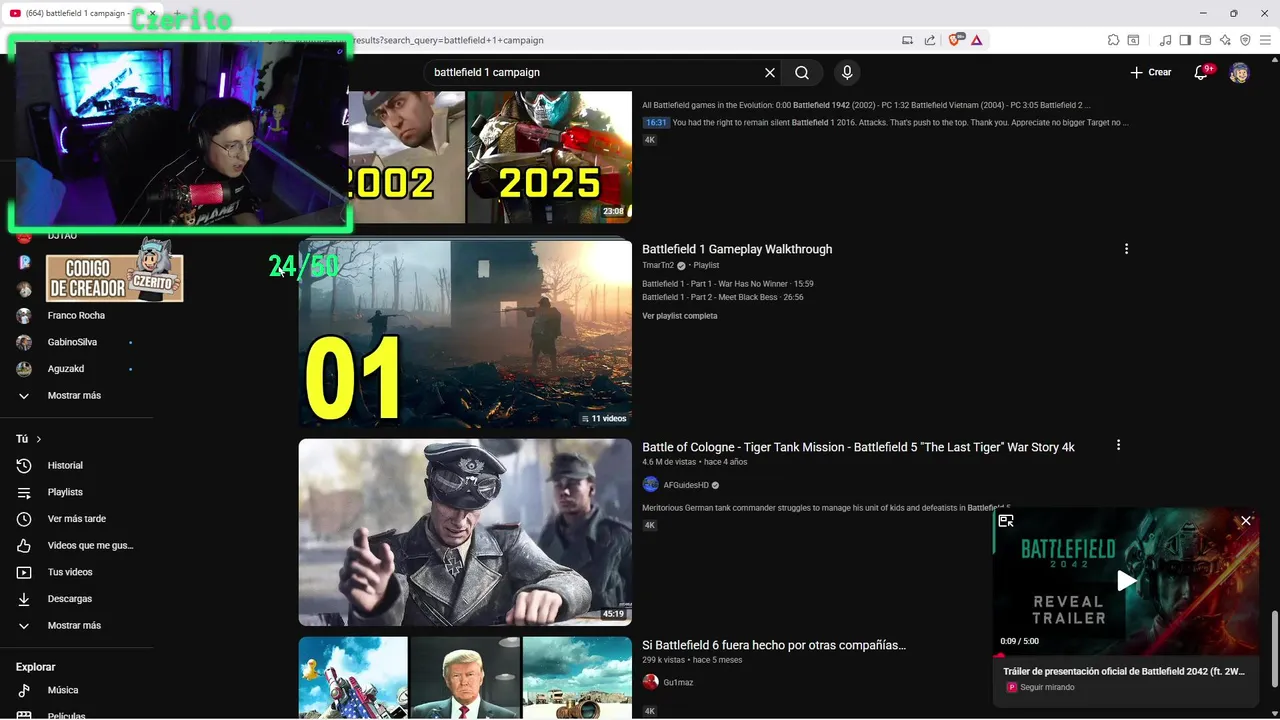Click the miniplayer Battlefield 2042 trailer title

(1124, 672)
